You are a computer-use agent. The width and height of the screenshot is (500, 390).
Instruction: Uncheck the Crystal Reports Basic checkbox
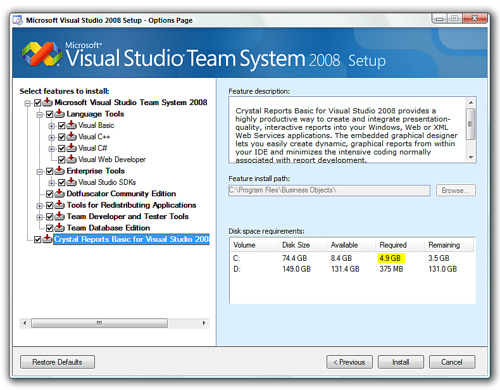click(37, 240)
